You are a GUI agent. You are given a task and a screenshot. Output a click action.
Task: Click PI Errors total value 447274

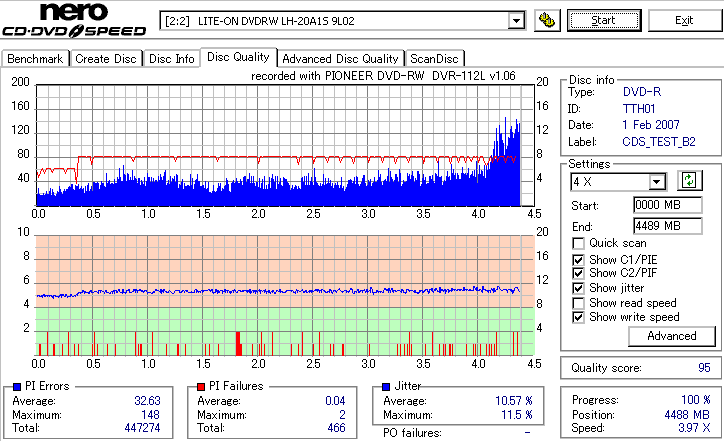pyautogui.click(x=142, y=428)
